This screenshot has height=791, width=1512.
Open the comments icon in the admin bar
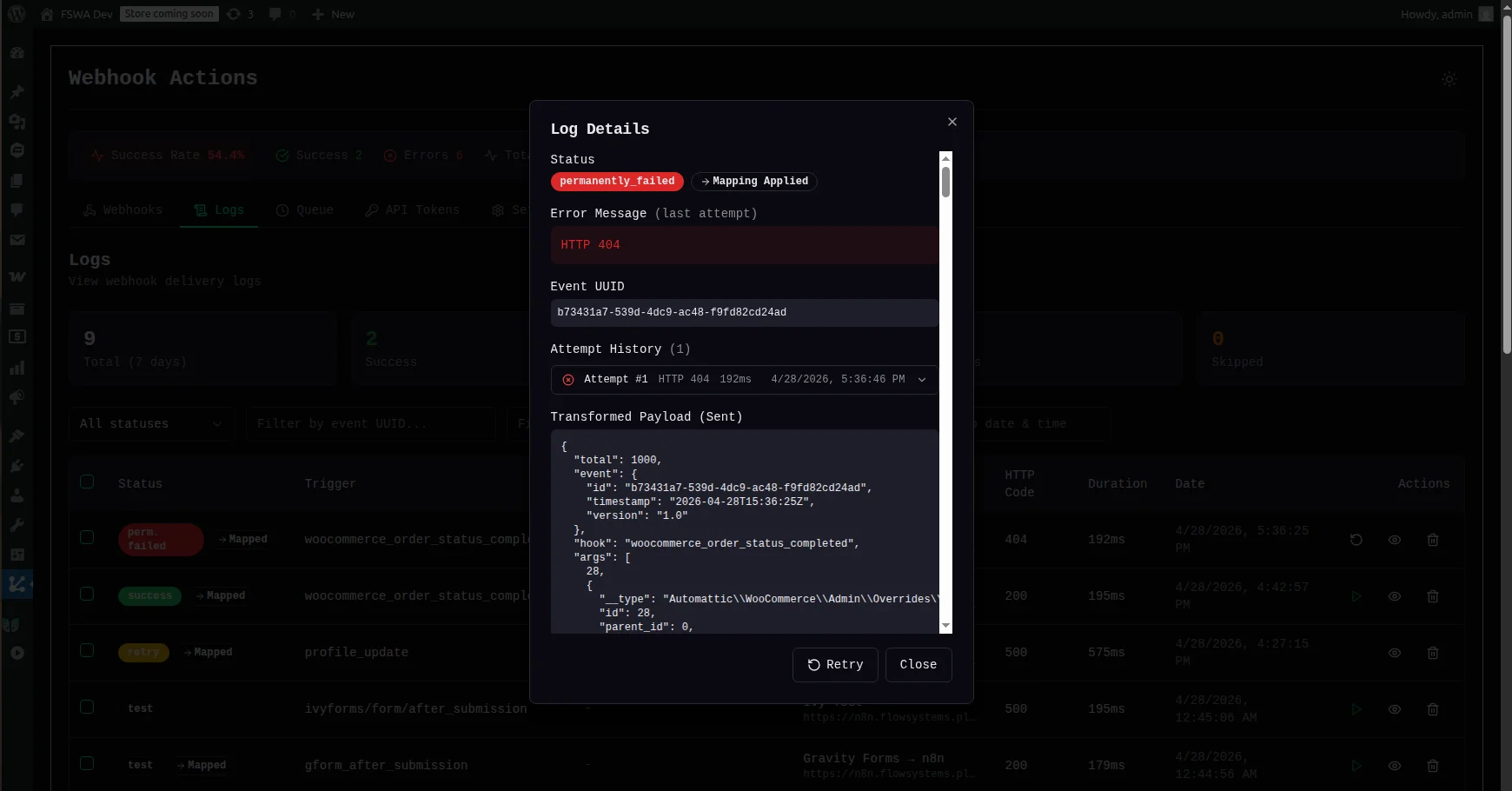(282, 14)
